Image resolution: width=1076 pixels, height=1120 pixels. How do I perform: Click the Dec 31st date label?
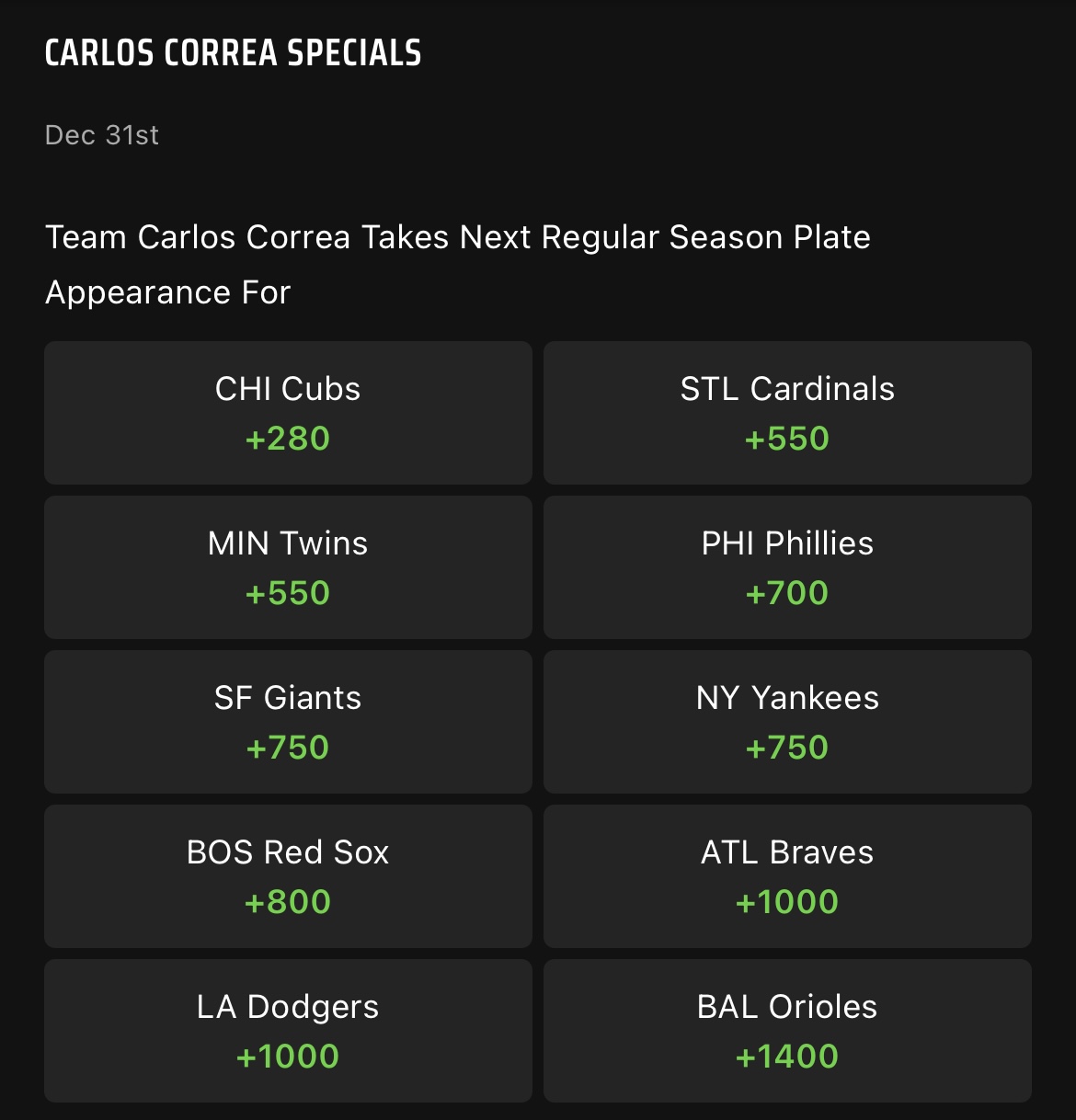(x=102, y=135)
